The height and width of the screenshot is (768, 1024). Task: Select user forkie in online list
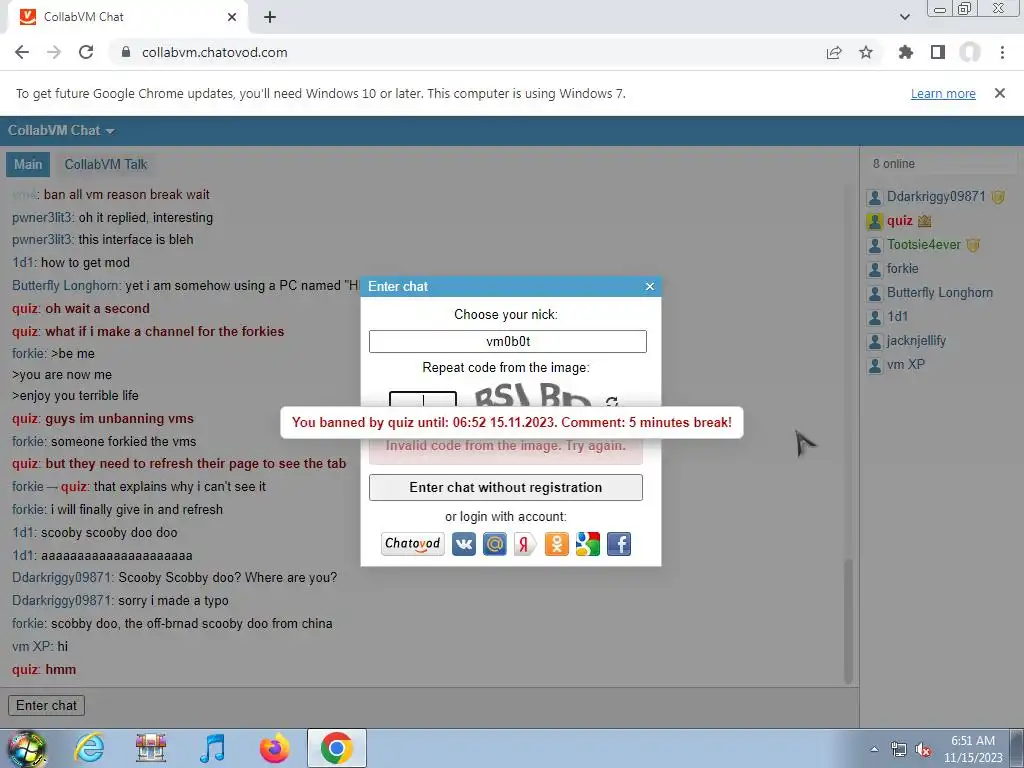(902, 268)
